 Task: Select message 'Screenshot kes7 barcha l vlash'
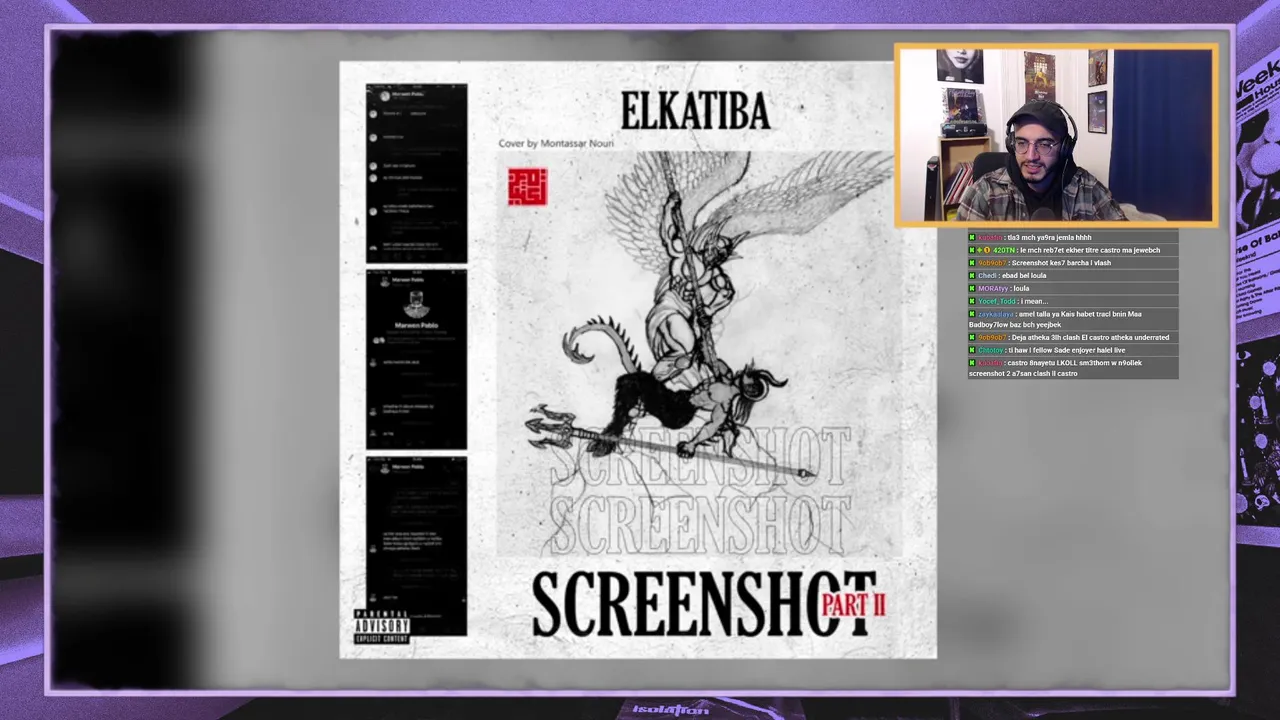1061,263
